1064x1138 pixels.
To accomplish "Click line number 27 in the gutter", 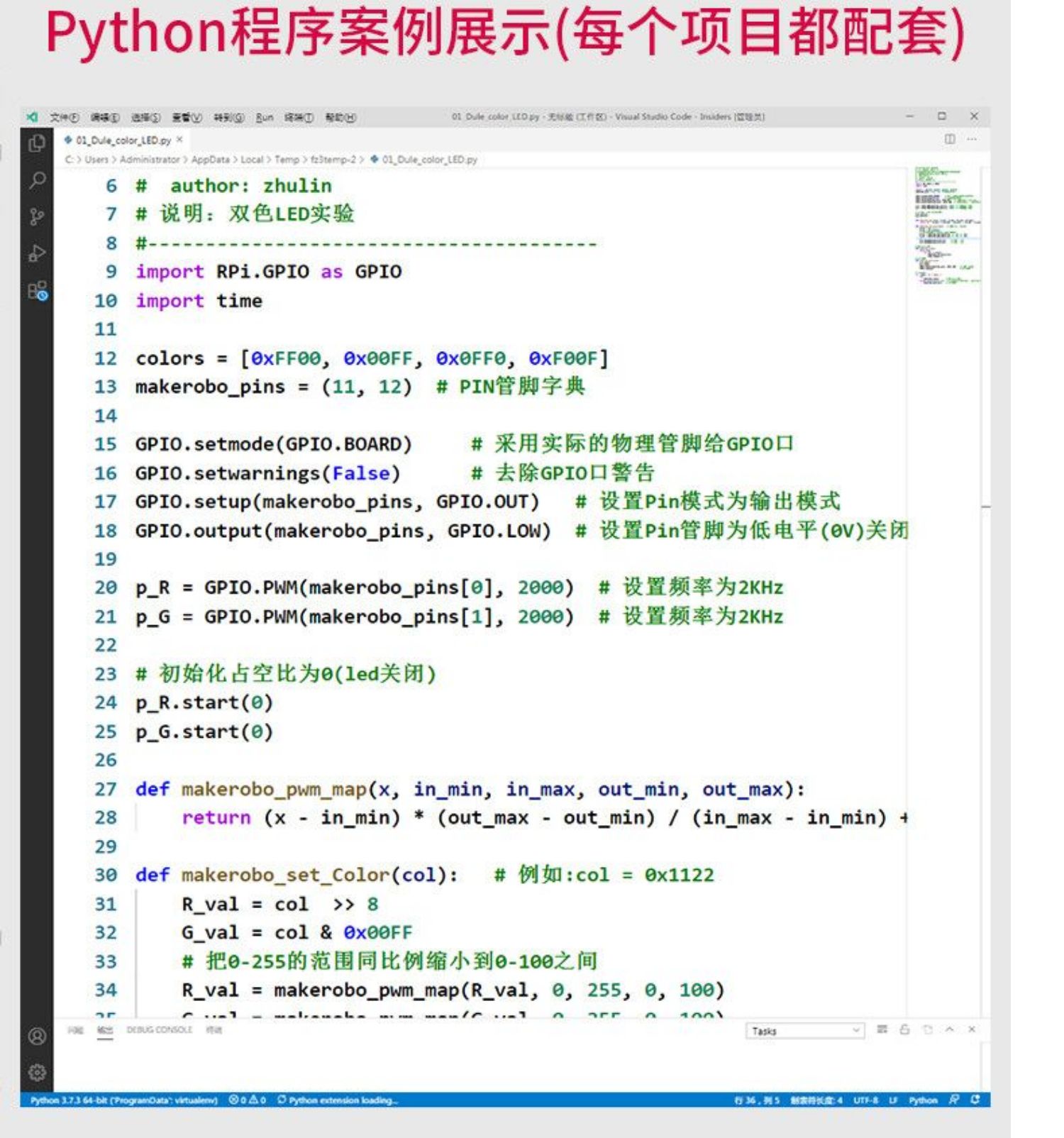I will (x=105, y=789).
